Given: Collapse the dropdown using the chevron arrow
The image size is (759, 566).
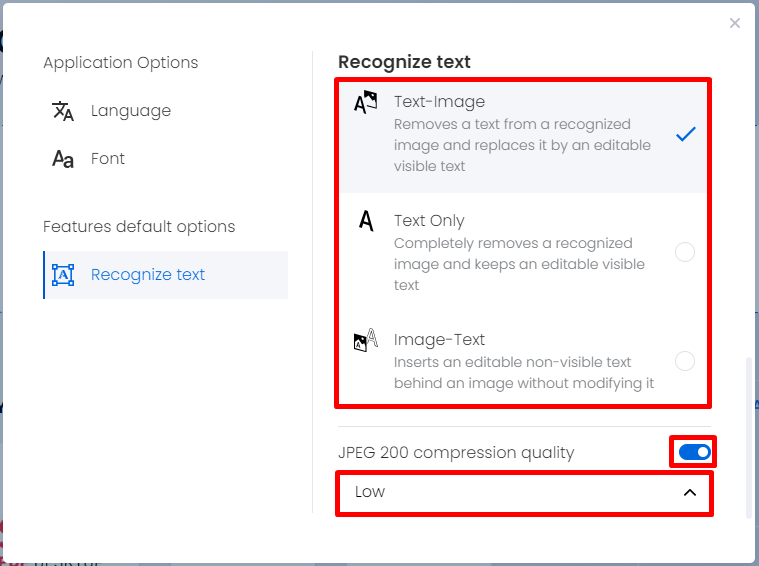Looking at the screenshot, I should (690, 493).
